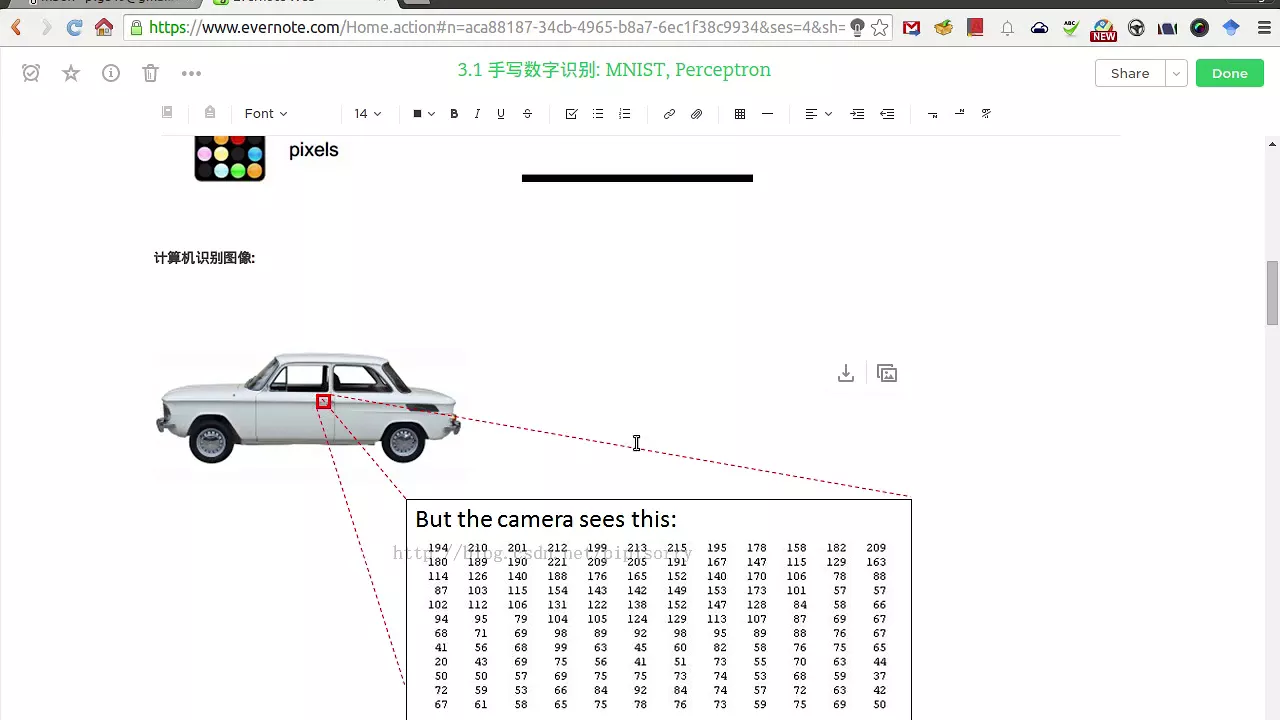Screen dimensions: 1280x720
Task: Bookmark this page with star
Action: pyautogui.click(x=880, y=28)
